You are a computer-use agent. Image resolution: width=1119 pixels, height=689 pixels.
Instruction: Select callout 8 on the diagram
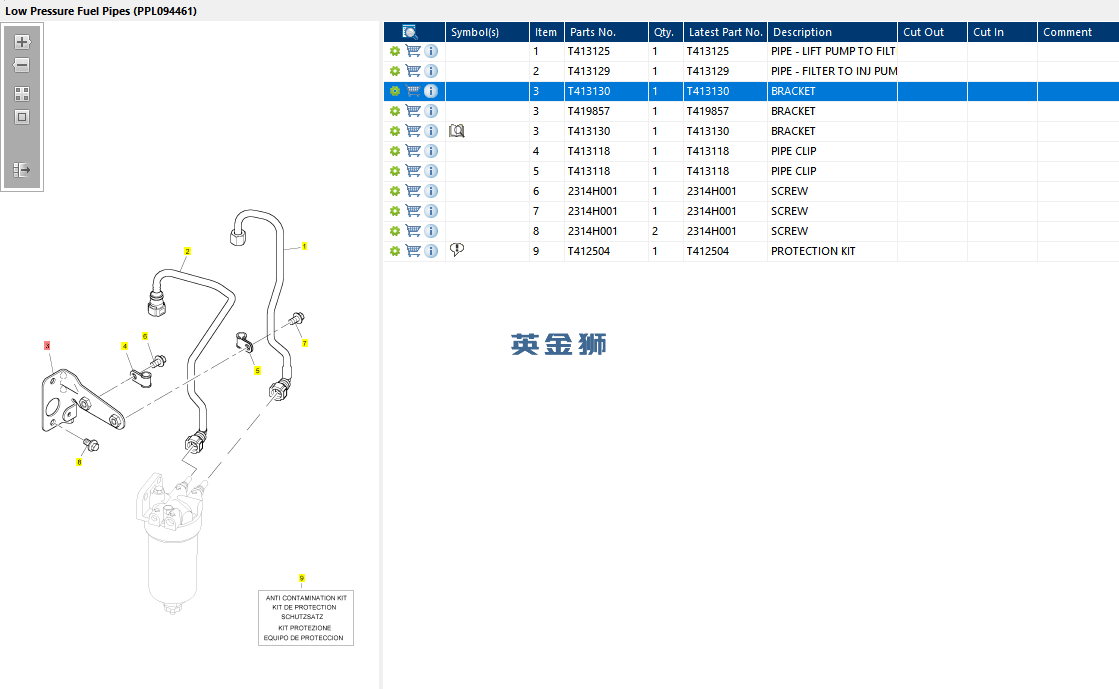pos(79,462)
